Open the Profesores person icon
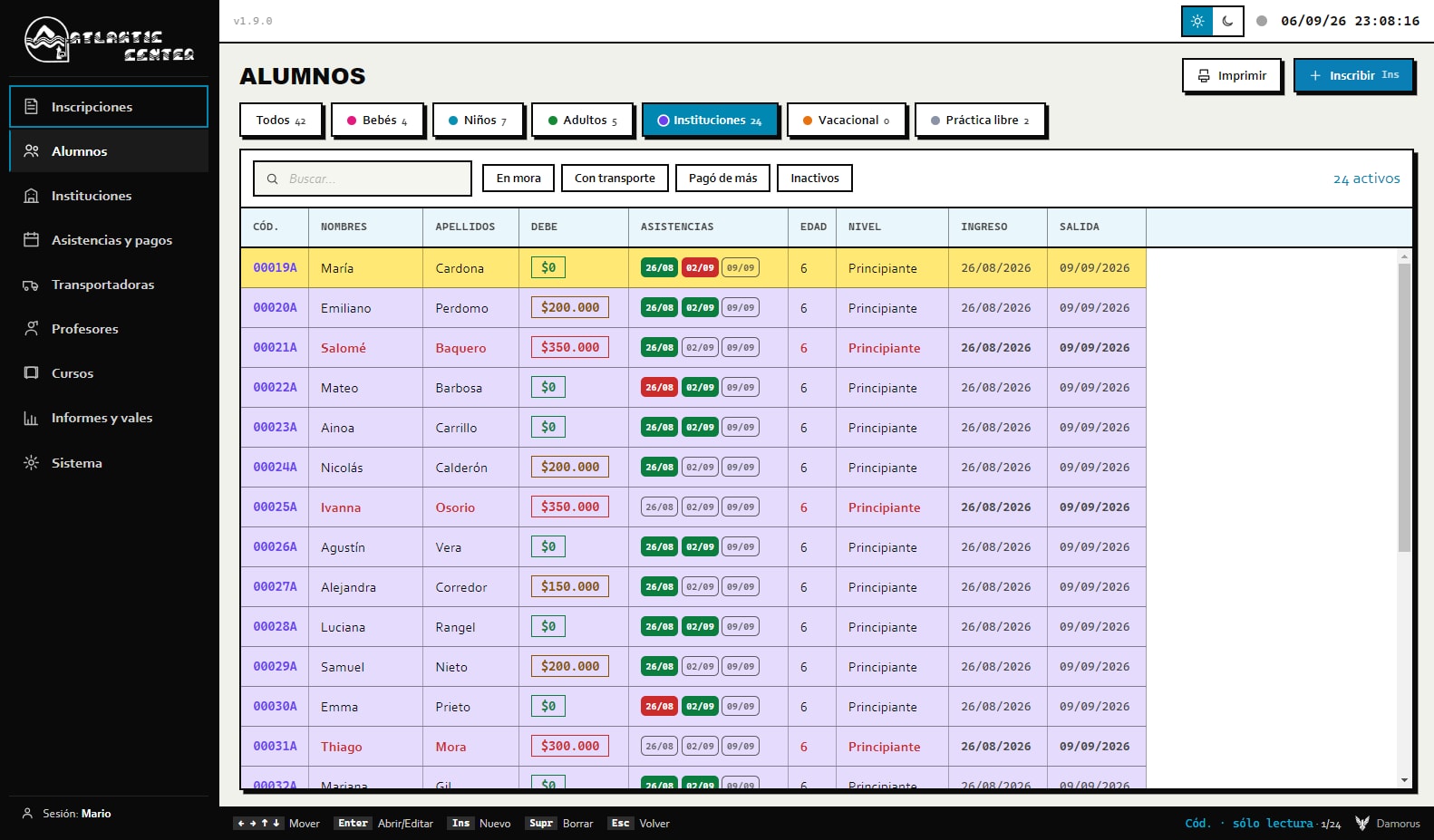The width and height of the screenshot is (1434, 840). pos(31,328)
